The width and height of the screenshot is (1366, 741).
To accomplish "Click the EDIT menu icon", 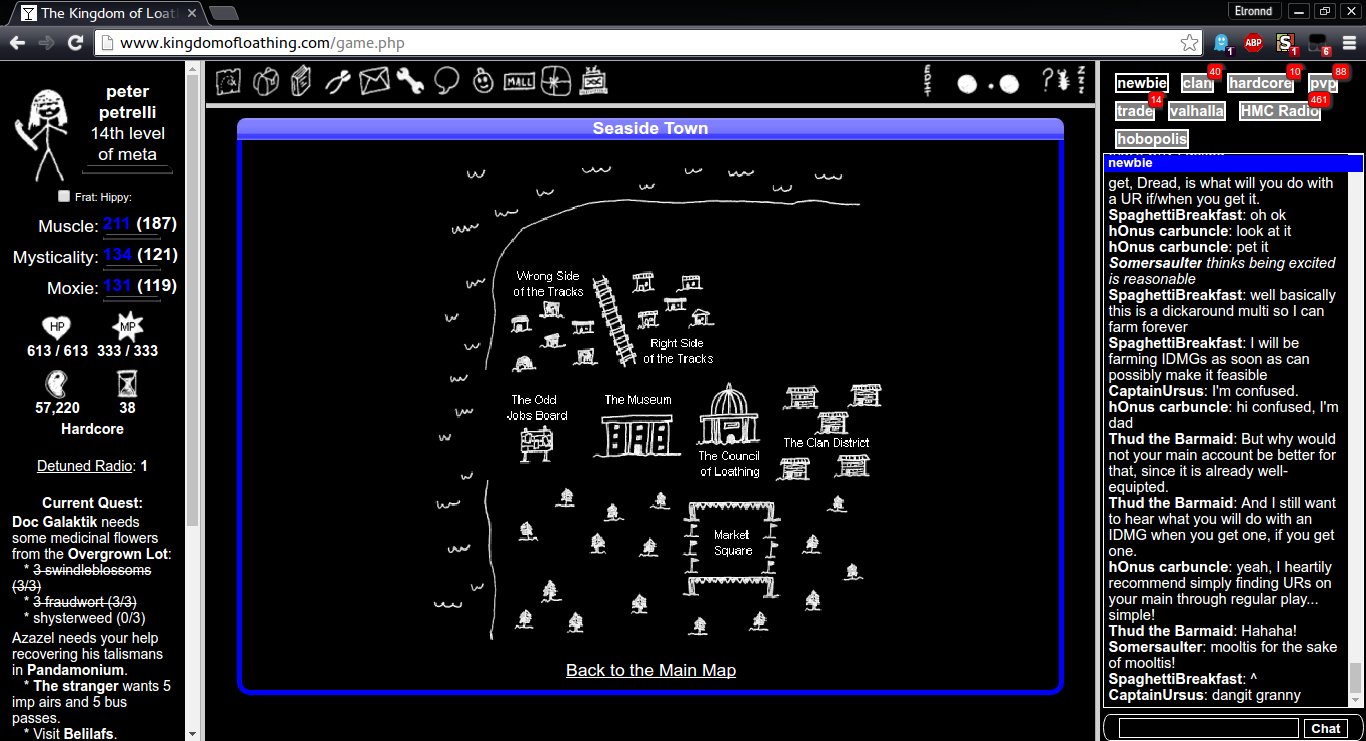I will pyautogui.click(x=929, y=80).
